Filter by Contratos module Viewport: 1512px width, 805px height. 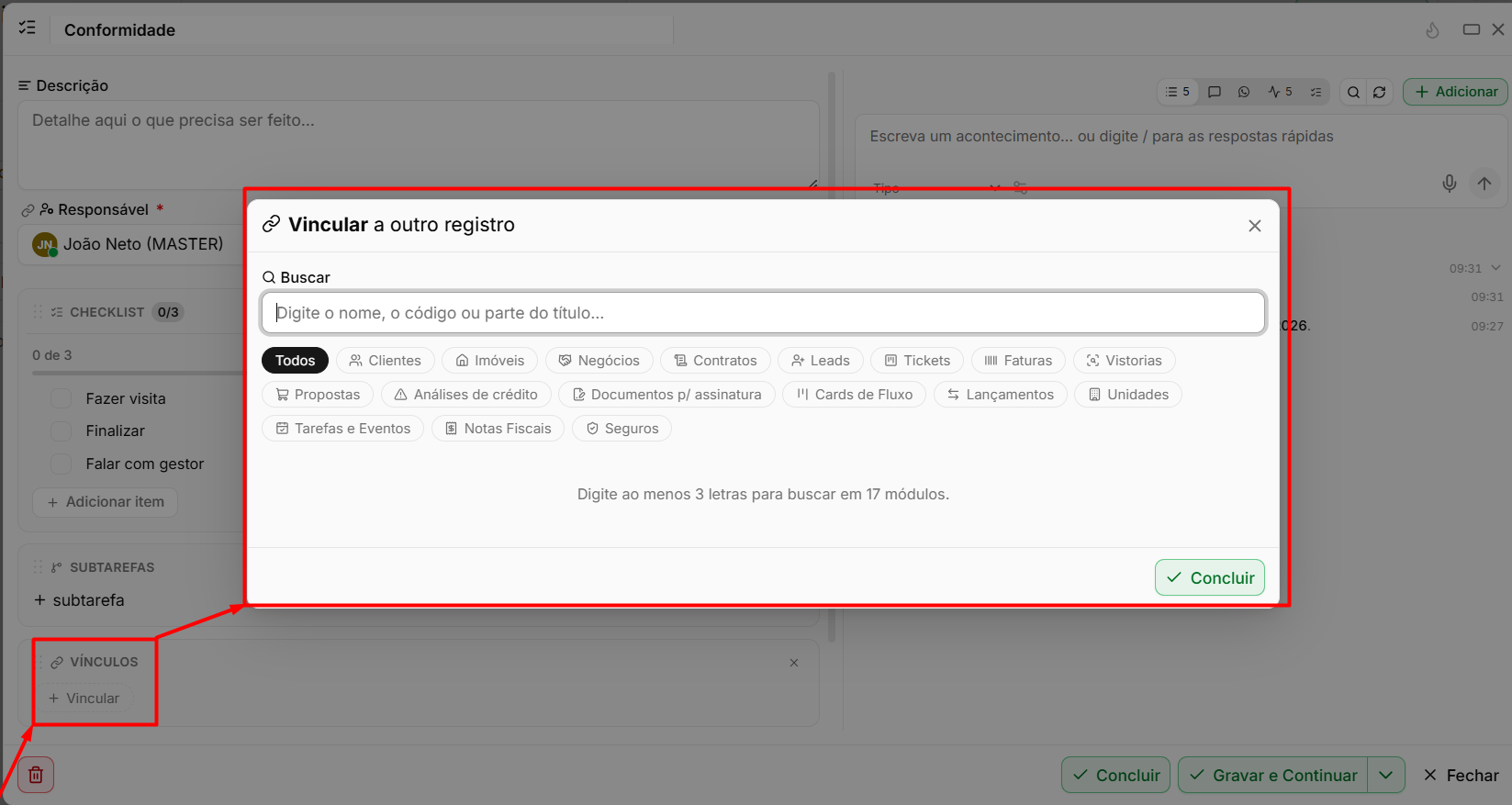pos(715,361)
